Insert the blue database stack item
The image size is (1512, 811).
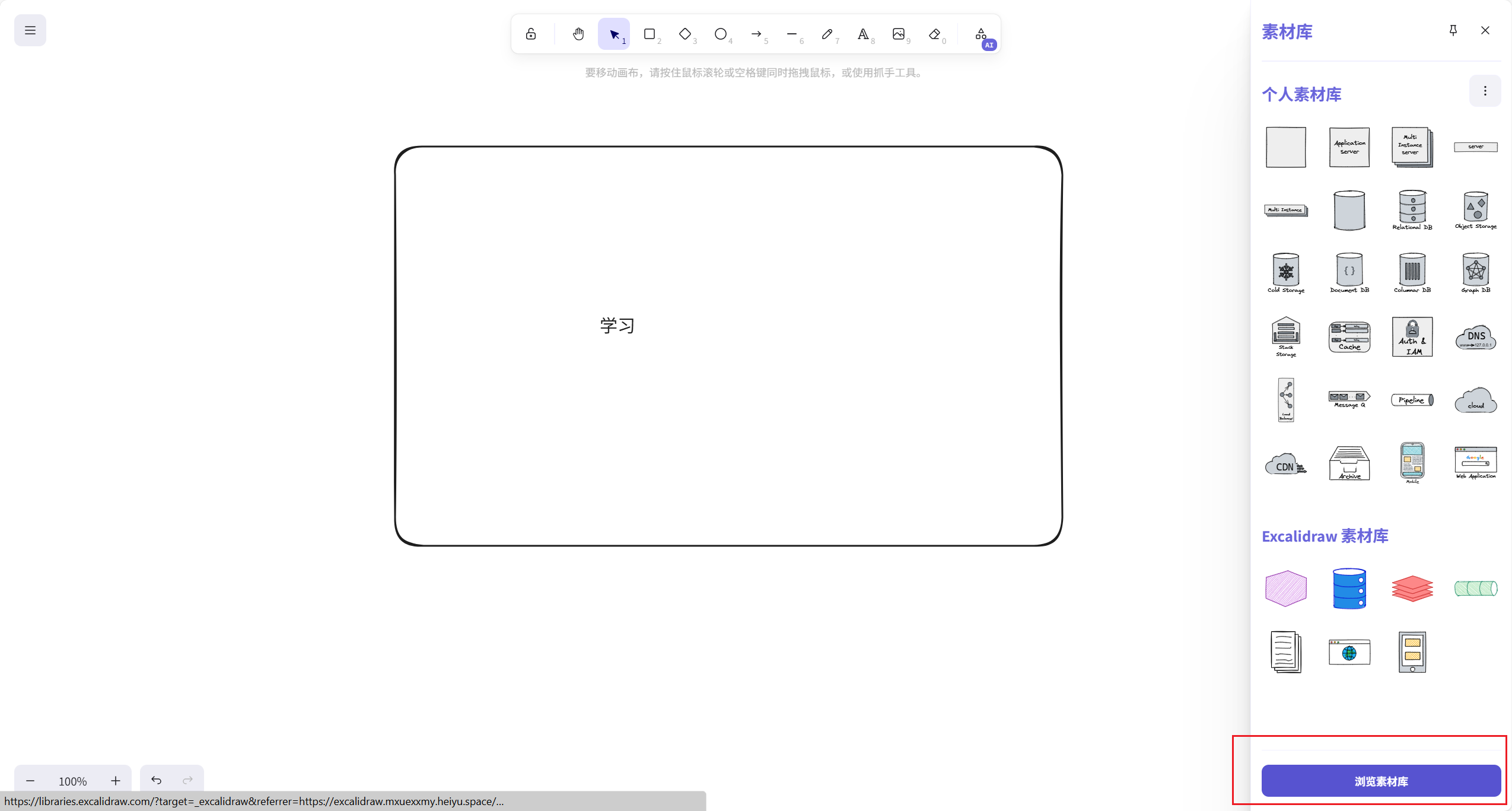(1349, 589)
